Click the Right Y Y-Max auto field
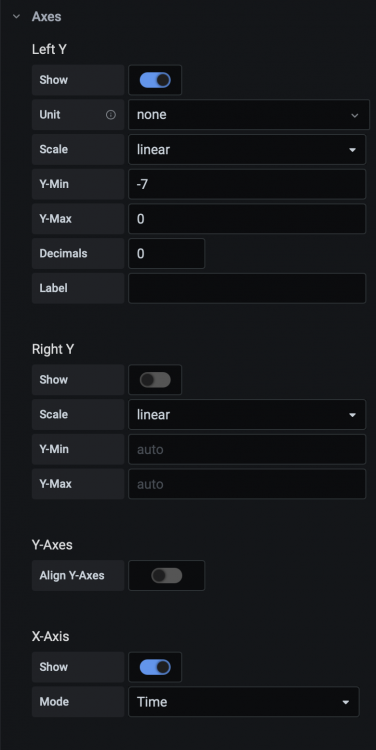 coord(247,484)
